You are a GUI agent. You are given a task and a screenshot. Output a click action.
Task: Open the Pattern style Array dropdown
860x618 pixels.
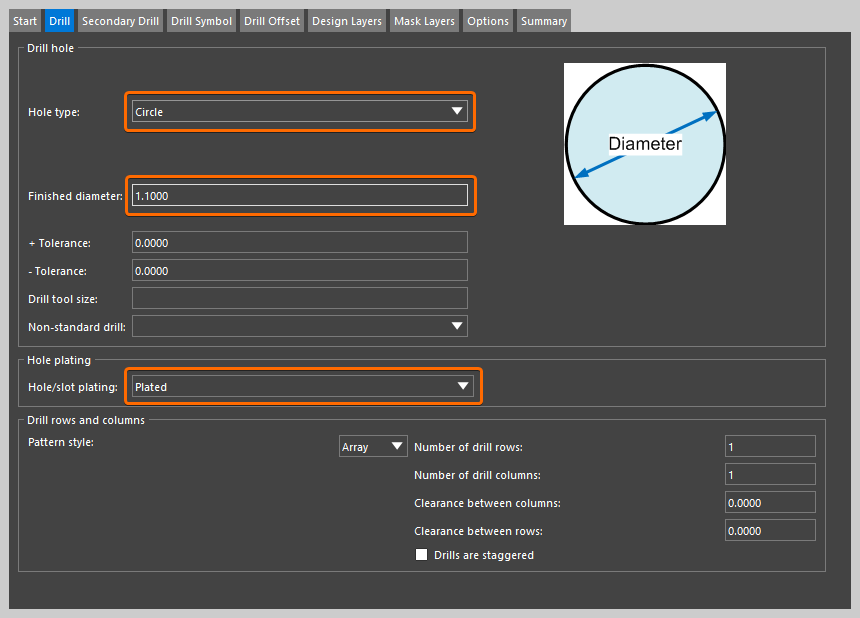[373, 447]
